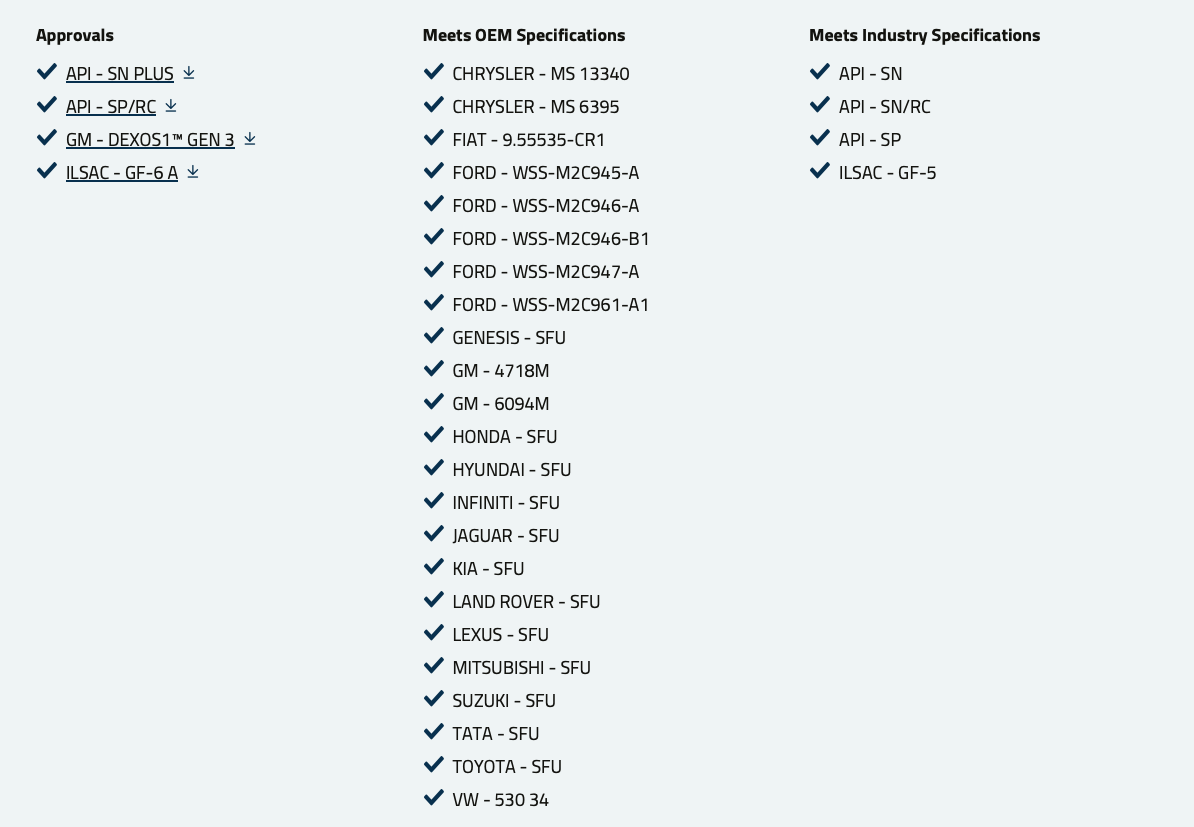Click the checkmark beside VW - 530 34
This screenshot has width=1194, height=827.
434,798
